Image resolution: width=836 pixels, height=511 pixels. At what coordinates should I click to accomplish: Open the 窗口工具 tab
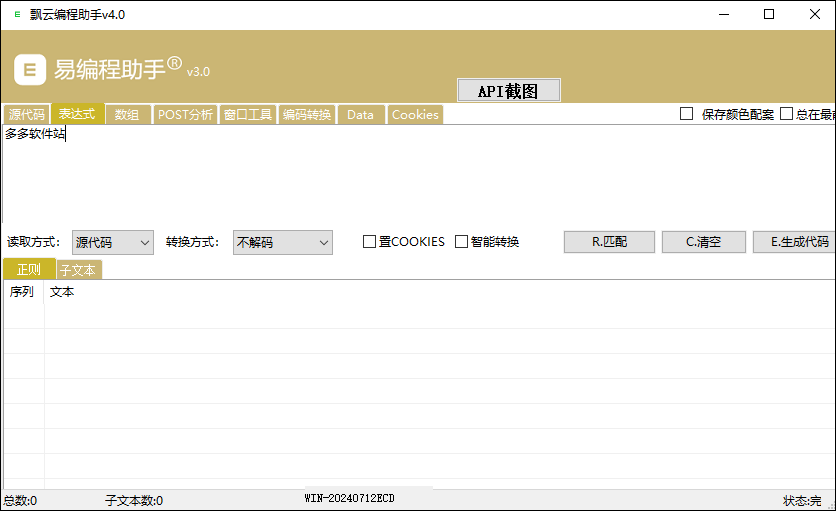click(x=248, y=115)
